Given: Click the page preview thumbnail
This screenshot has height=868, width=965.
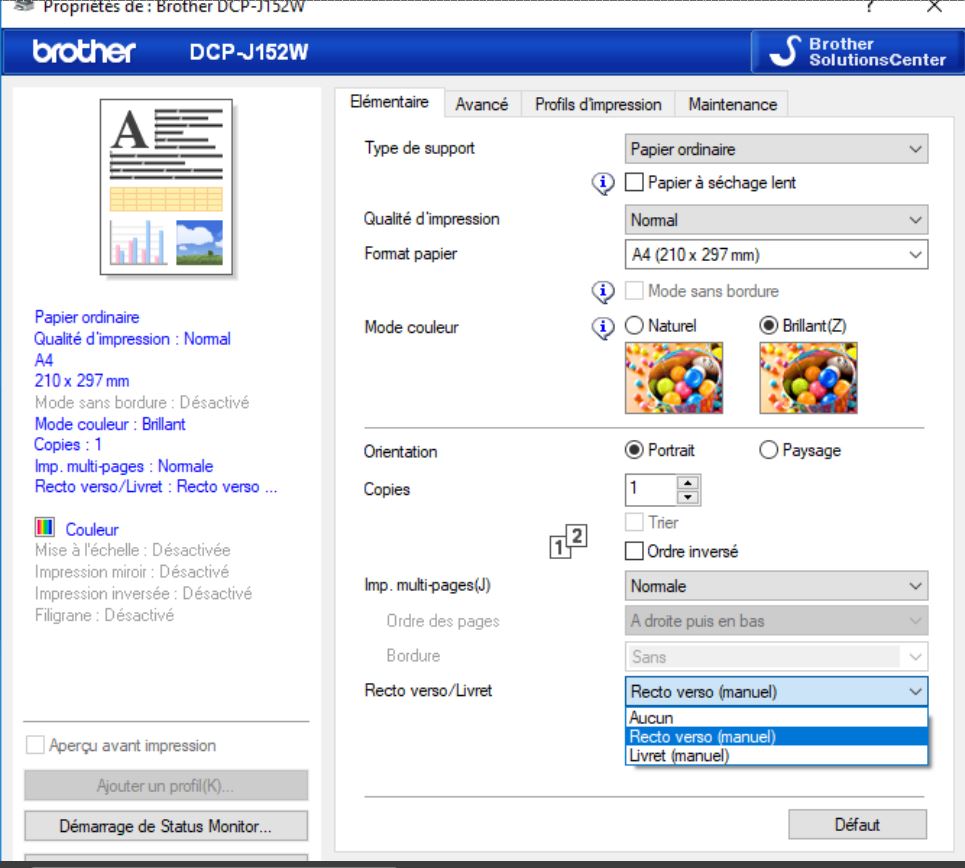Looking at the screenshot, I should tap(166, 187).
